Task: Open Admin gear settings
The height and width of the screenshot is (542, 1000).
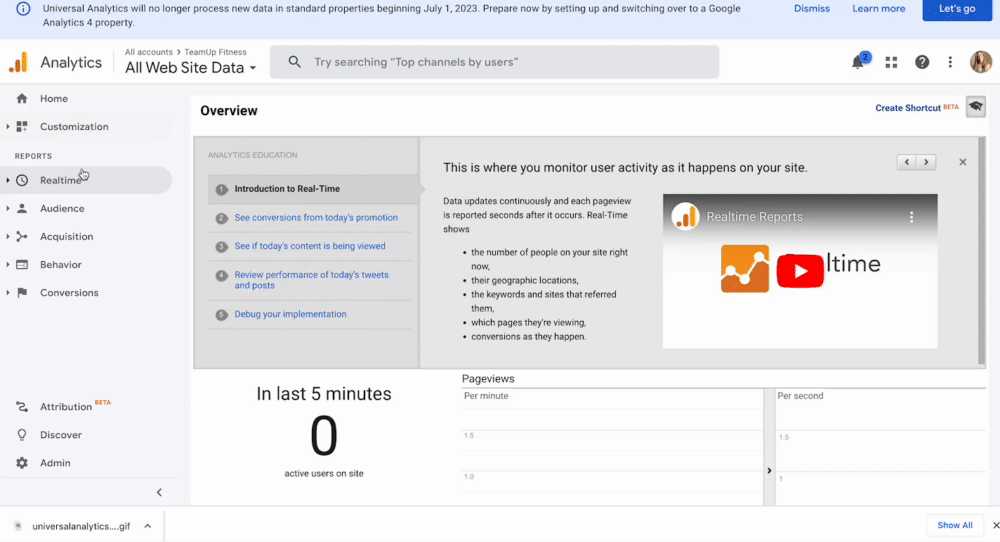Action: (x=55, y=463)
